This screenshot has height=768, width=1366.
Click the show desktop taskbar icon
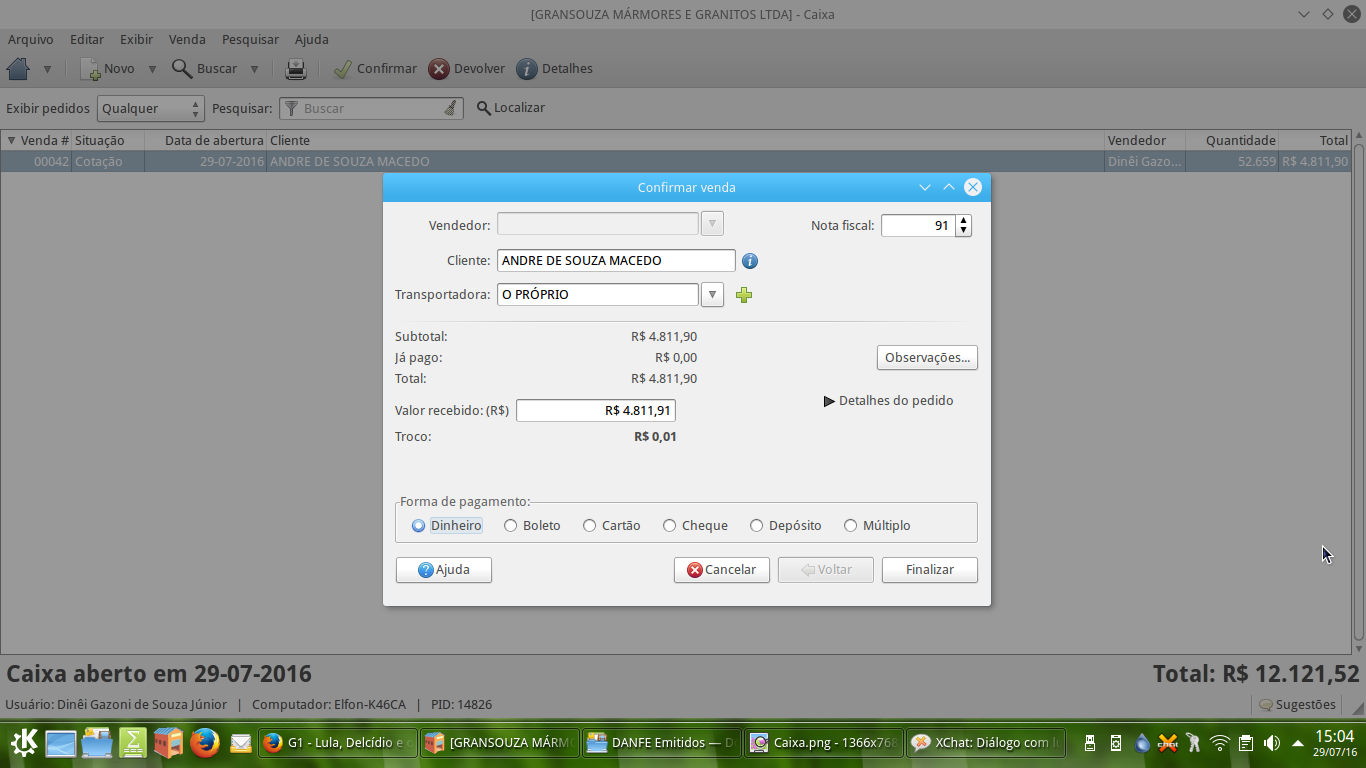pos(61,742)
